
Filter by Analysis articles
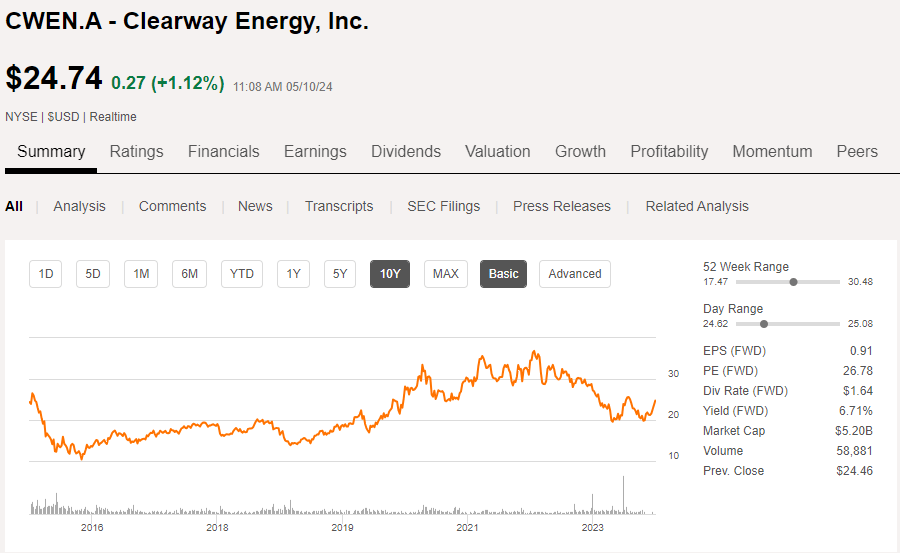coord(79,206)
